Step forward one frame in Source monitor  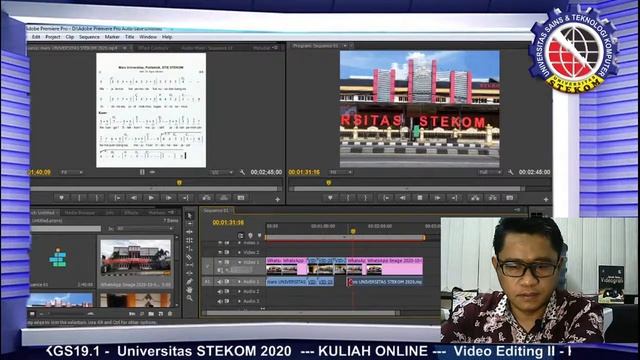coord(168,198)
